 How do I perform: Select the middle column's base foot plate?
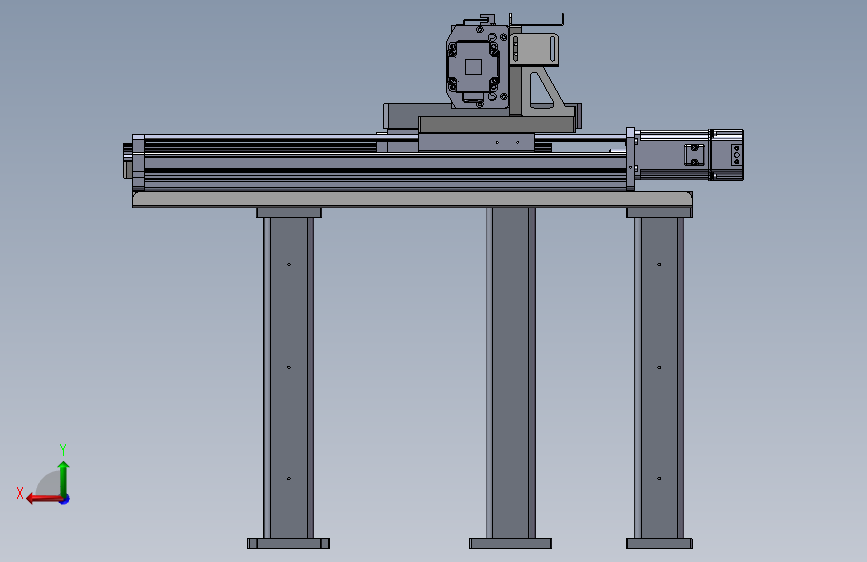click(x=510, y=544)
